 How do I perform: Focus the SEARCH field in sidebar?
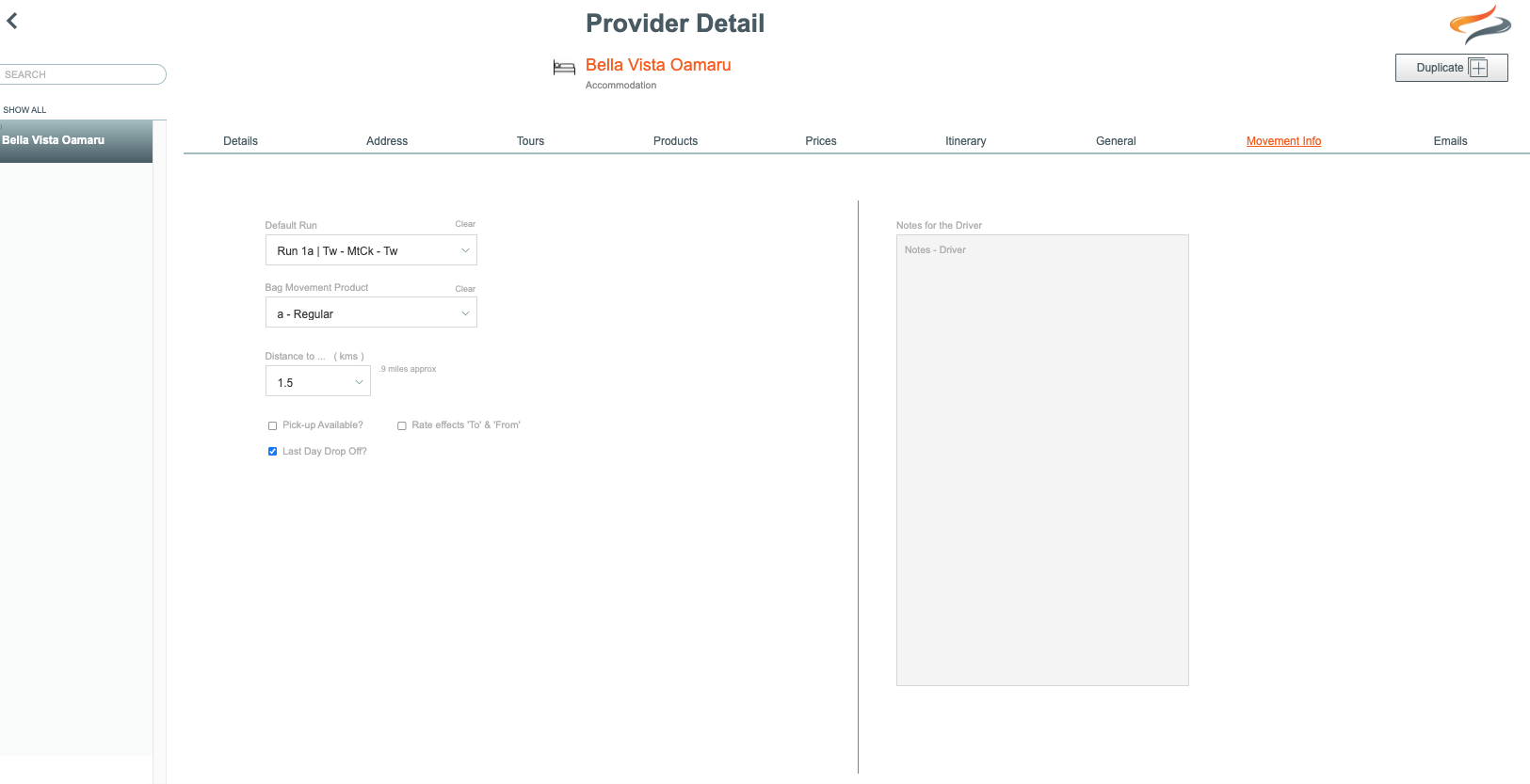coord(83,74)
